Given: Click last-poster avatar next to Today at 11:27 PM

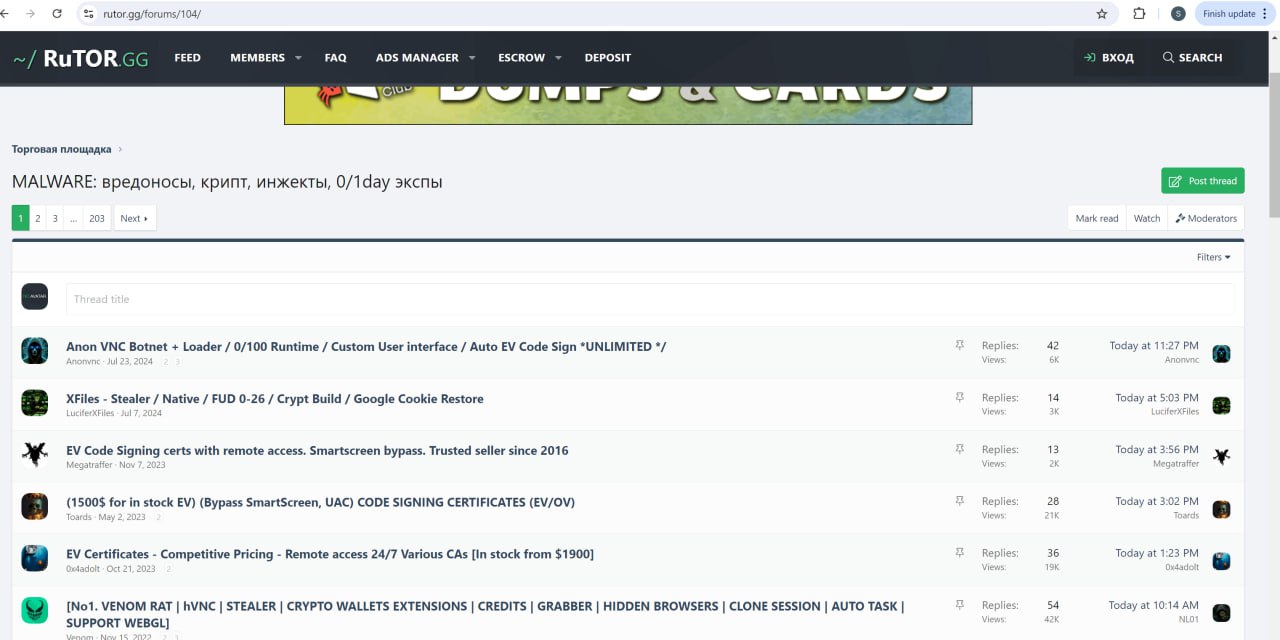Looking at the screenshot, I should pos(1221,354).
